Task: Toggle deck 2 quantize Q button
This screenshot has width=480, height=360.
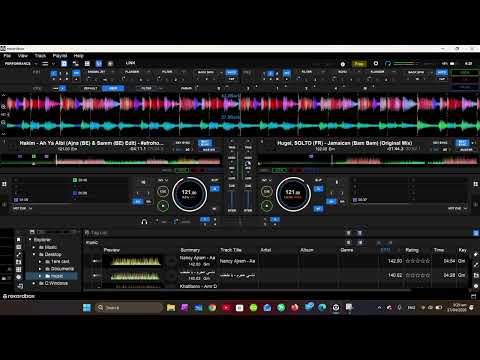Action: [x=319, y=189]
